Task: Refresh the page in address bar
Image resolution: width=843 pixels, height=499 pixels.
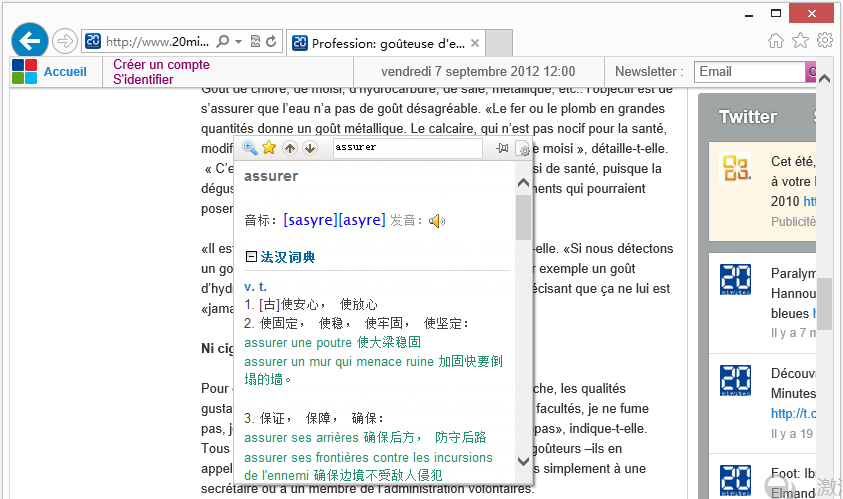Action: click(272, 41)
